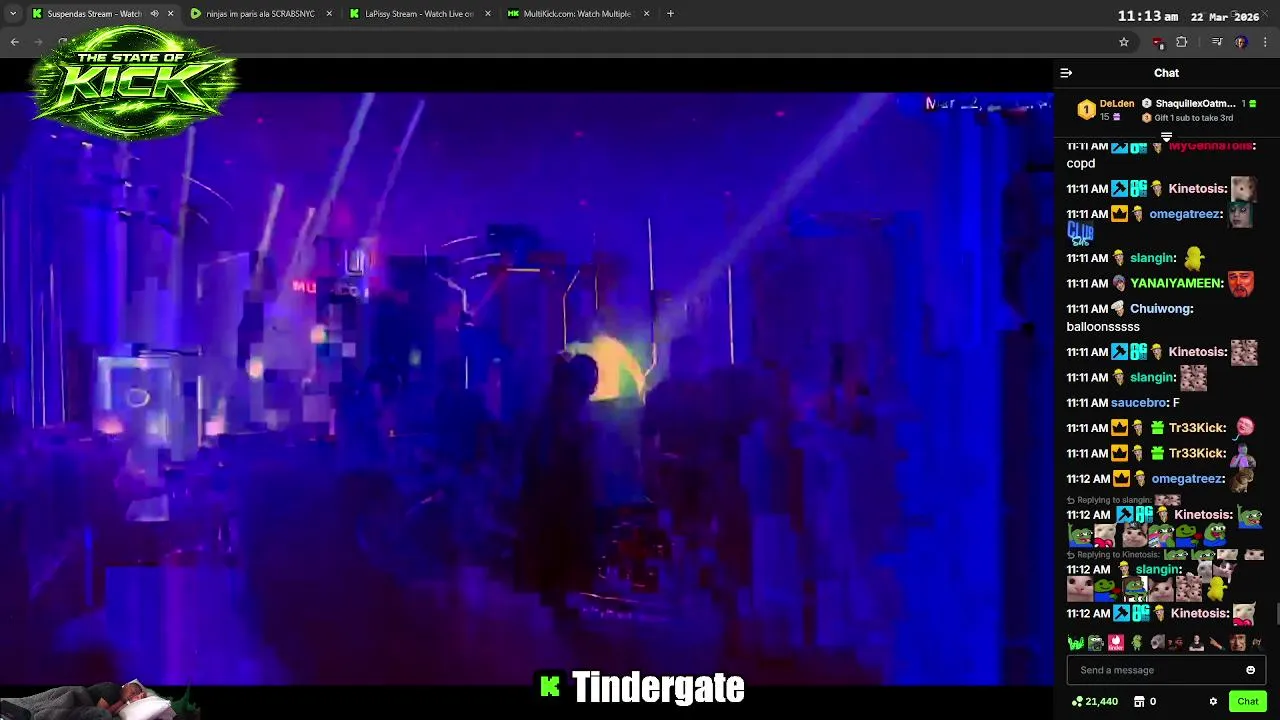This screenshot has width=1280, height=720.
Task: Open the browser profile avatar
Action: point(1241,42)
